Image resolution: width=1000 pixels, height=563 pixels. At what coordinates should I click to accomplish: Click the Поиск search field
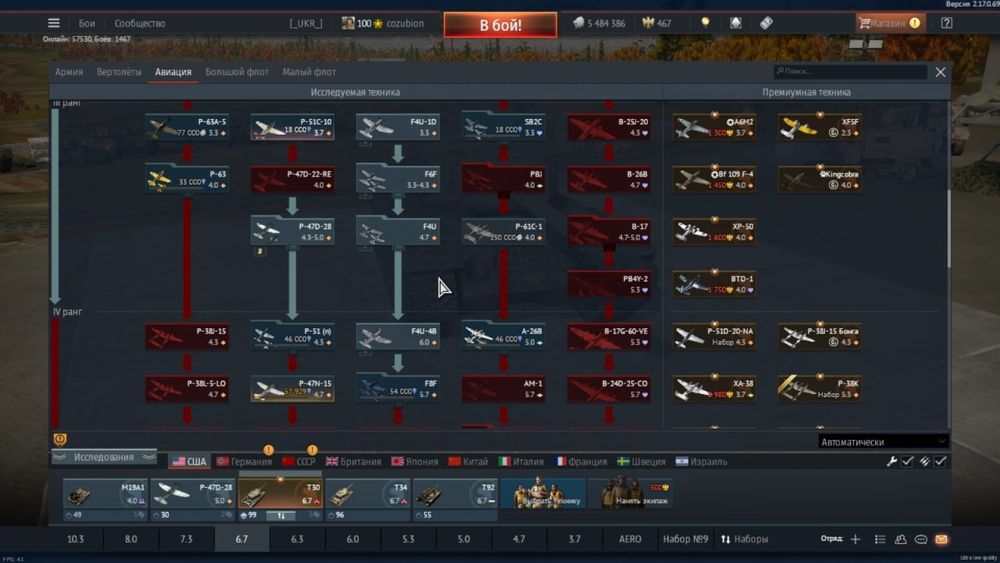(x=850, y=71)
